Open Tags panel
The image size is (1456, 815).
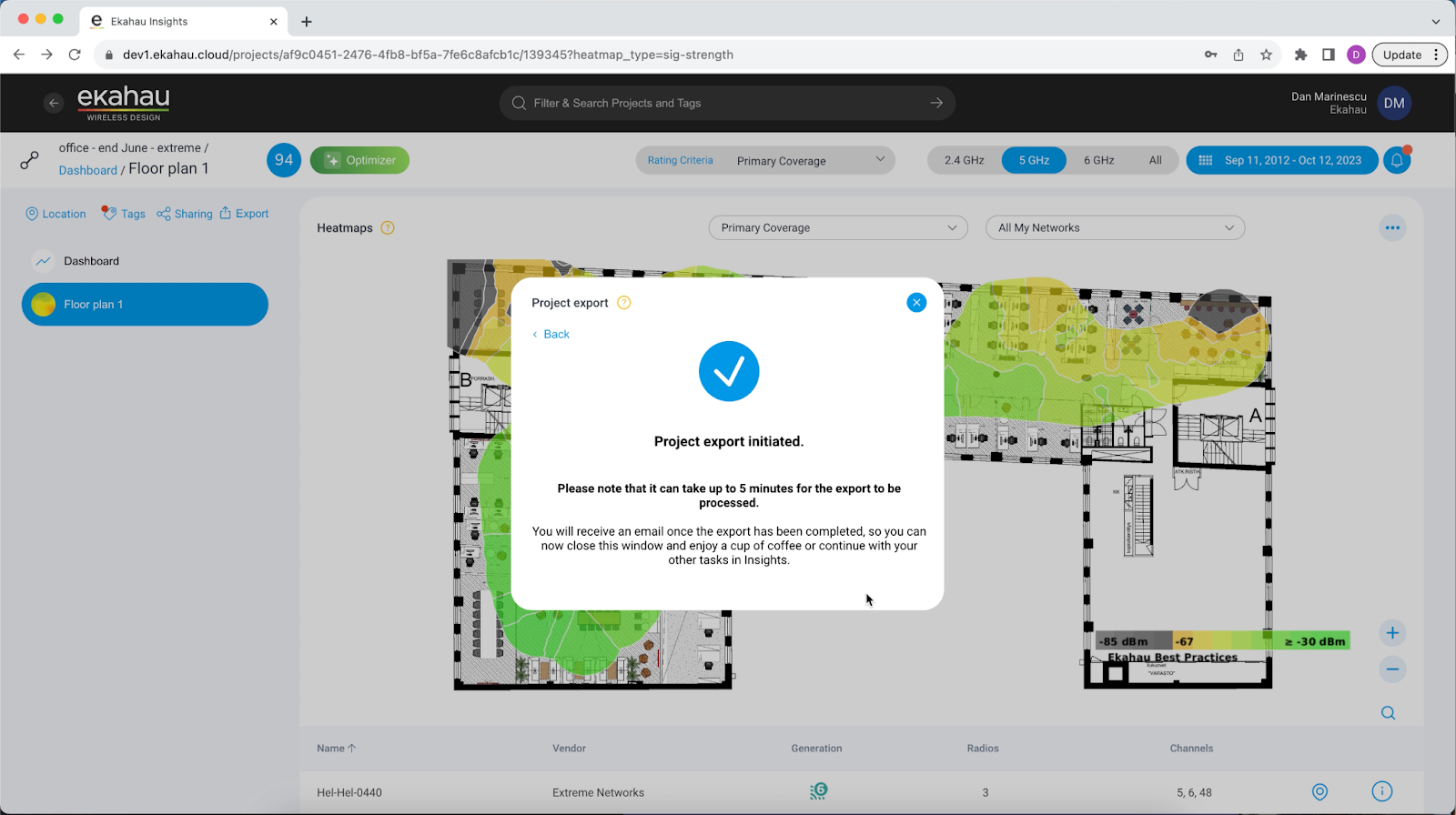123,214
